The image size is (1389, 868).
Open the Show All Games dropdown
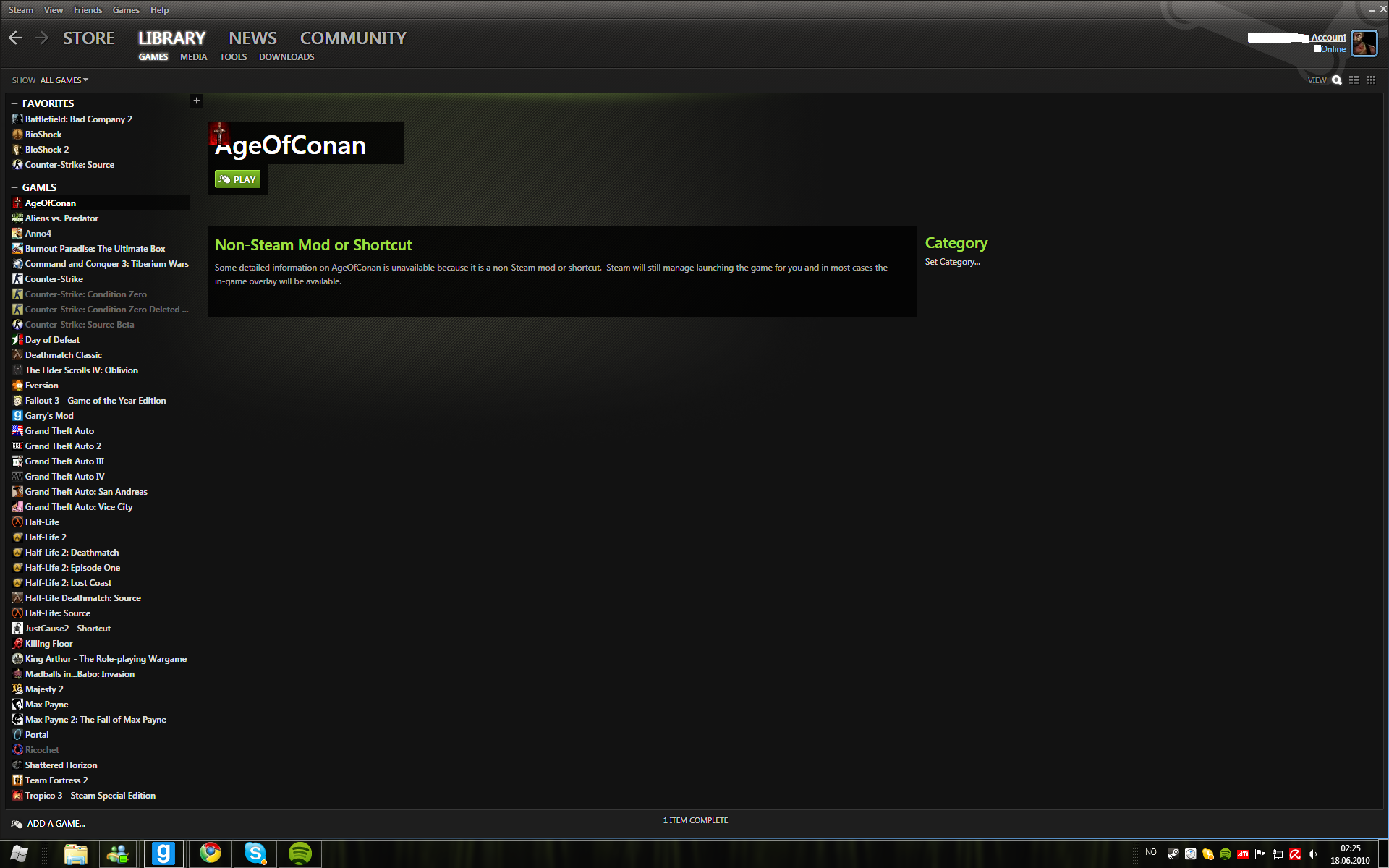click(64, 80)
